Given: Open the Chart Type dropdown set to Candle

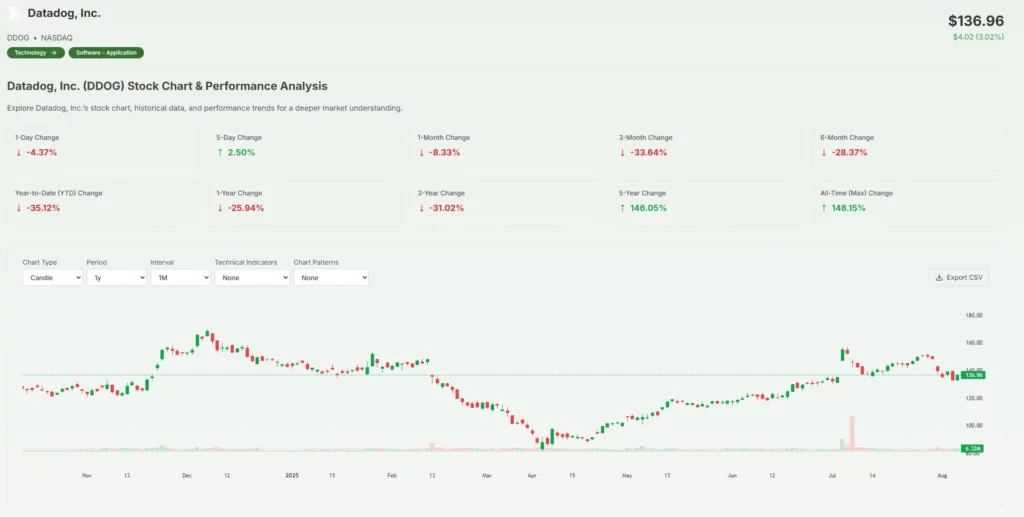Looking at the screenshot, I should click(52, 277).
